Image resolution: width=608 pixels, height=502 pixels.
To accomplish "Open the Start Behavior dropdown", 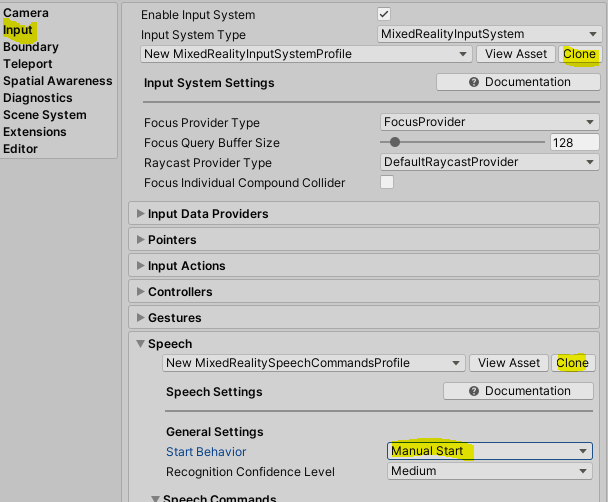I will 489,451.
